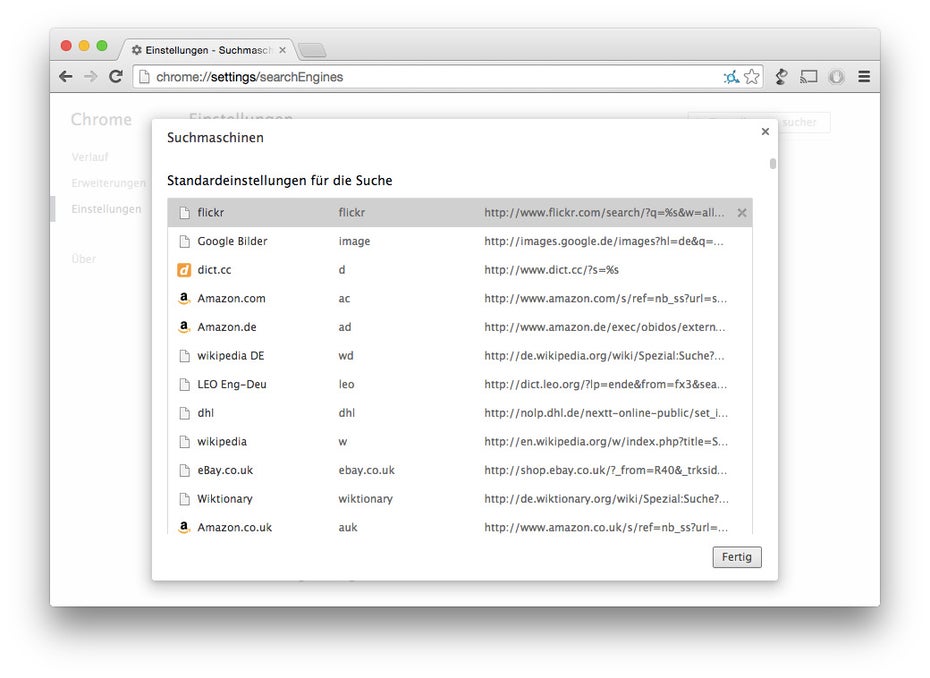Open Einstellungen in the sidebar
Screen dimensions: 930x678
tap(106, 209)
